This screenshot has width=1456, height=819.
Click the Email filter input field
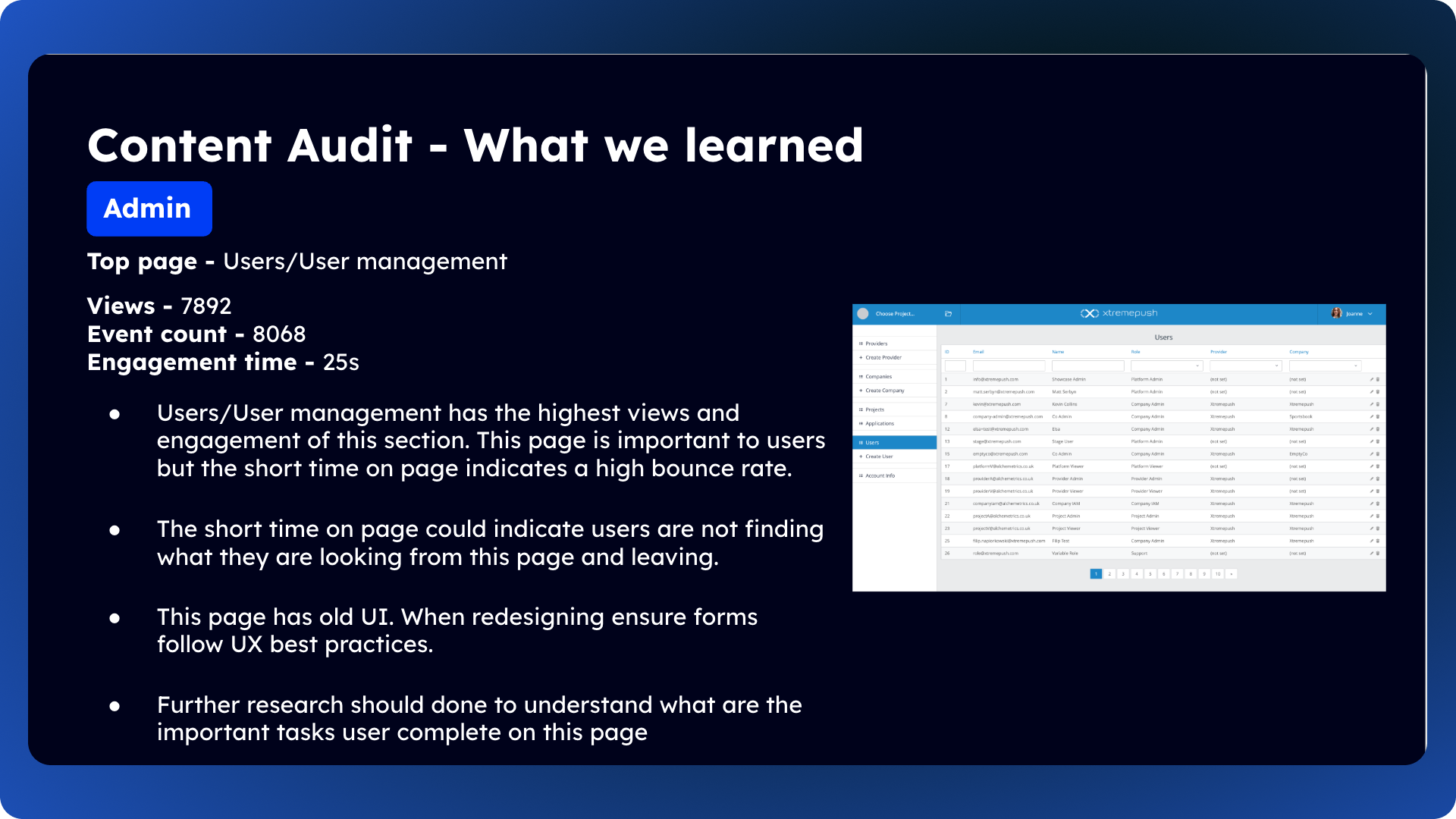click(1009, 366)
